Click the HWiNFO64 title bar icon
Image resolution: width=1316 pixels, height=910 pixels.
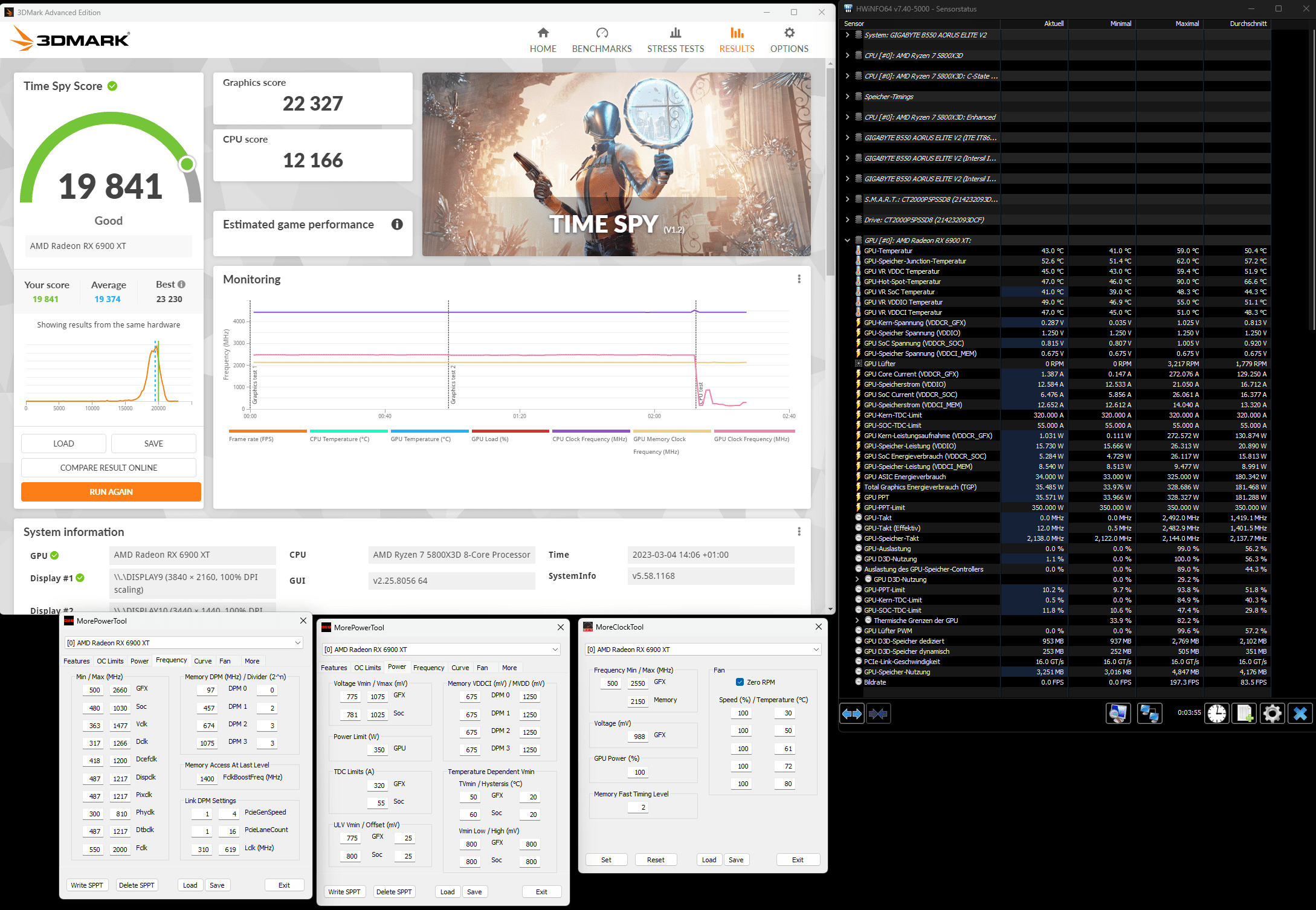tap(848, 8)
